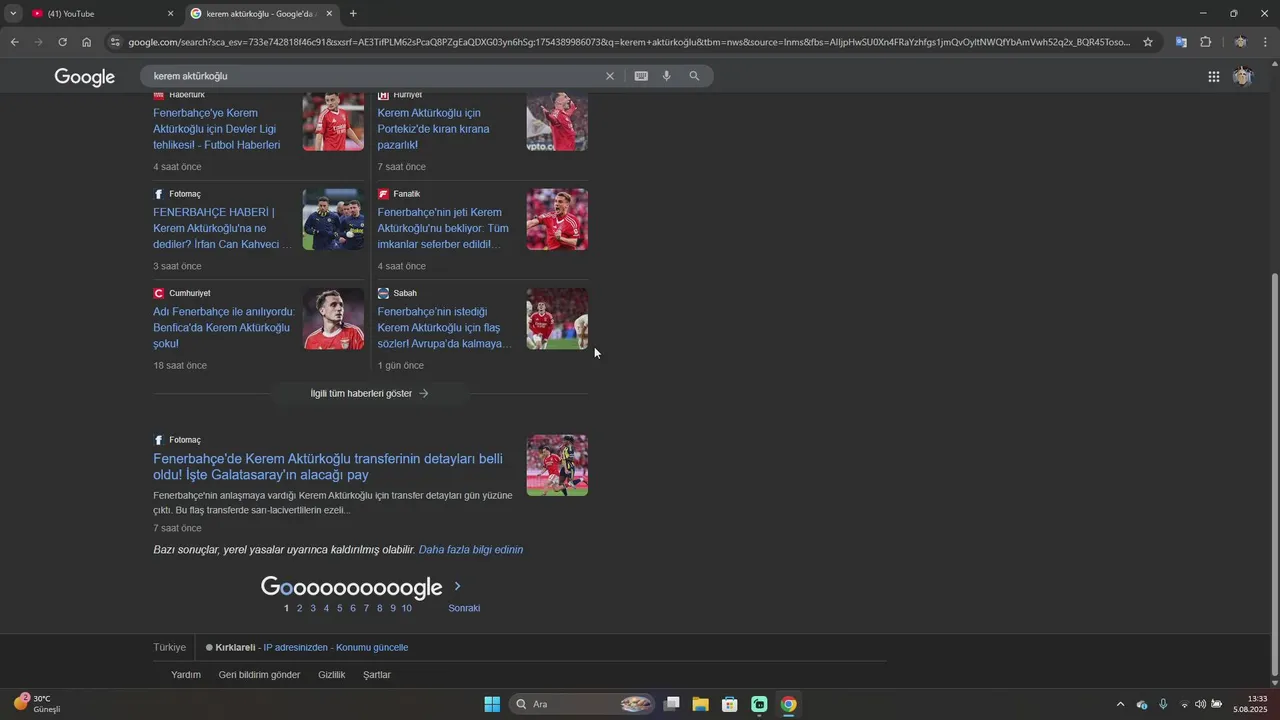Click the Sabah article thumbnail
The image size is (1280, 720).
(557, 318)
